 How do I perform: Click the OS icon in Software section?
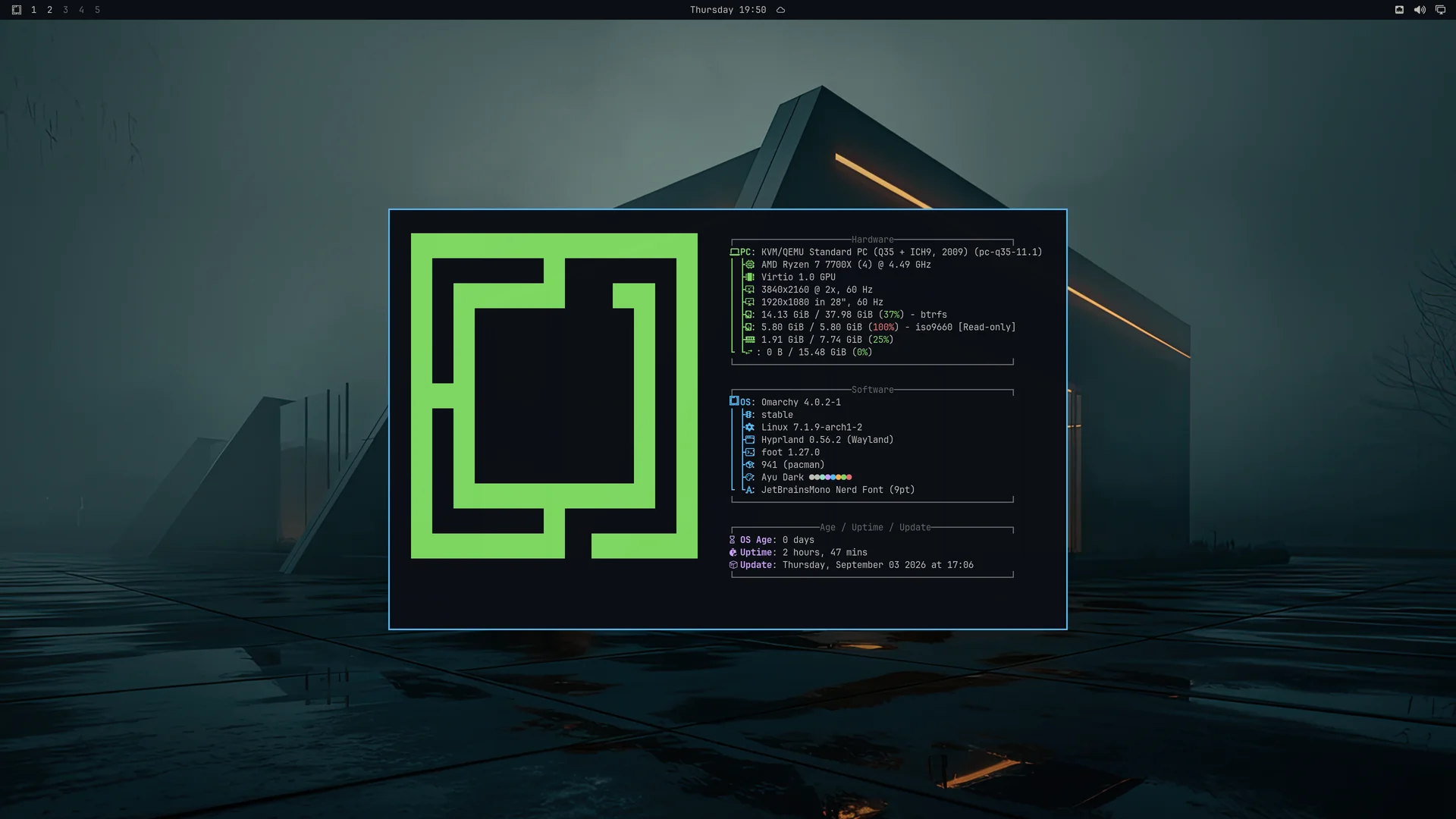(x=734, y=401)
